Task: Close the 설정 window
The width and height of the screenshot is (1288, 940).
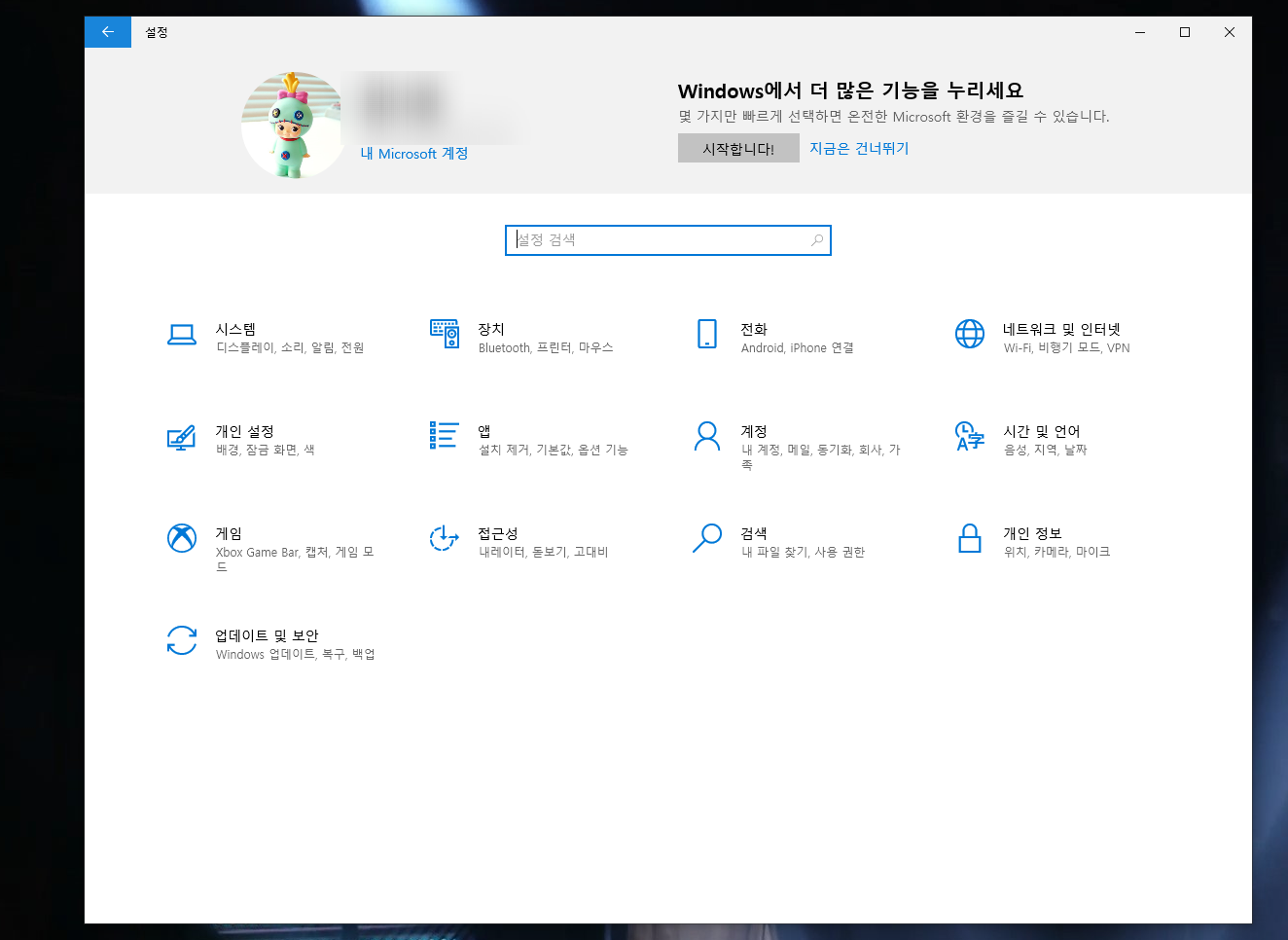Action: [x=1230, y=32]
